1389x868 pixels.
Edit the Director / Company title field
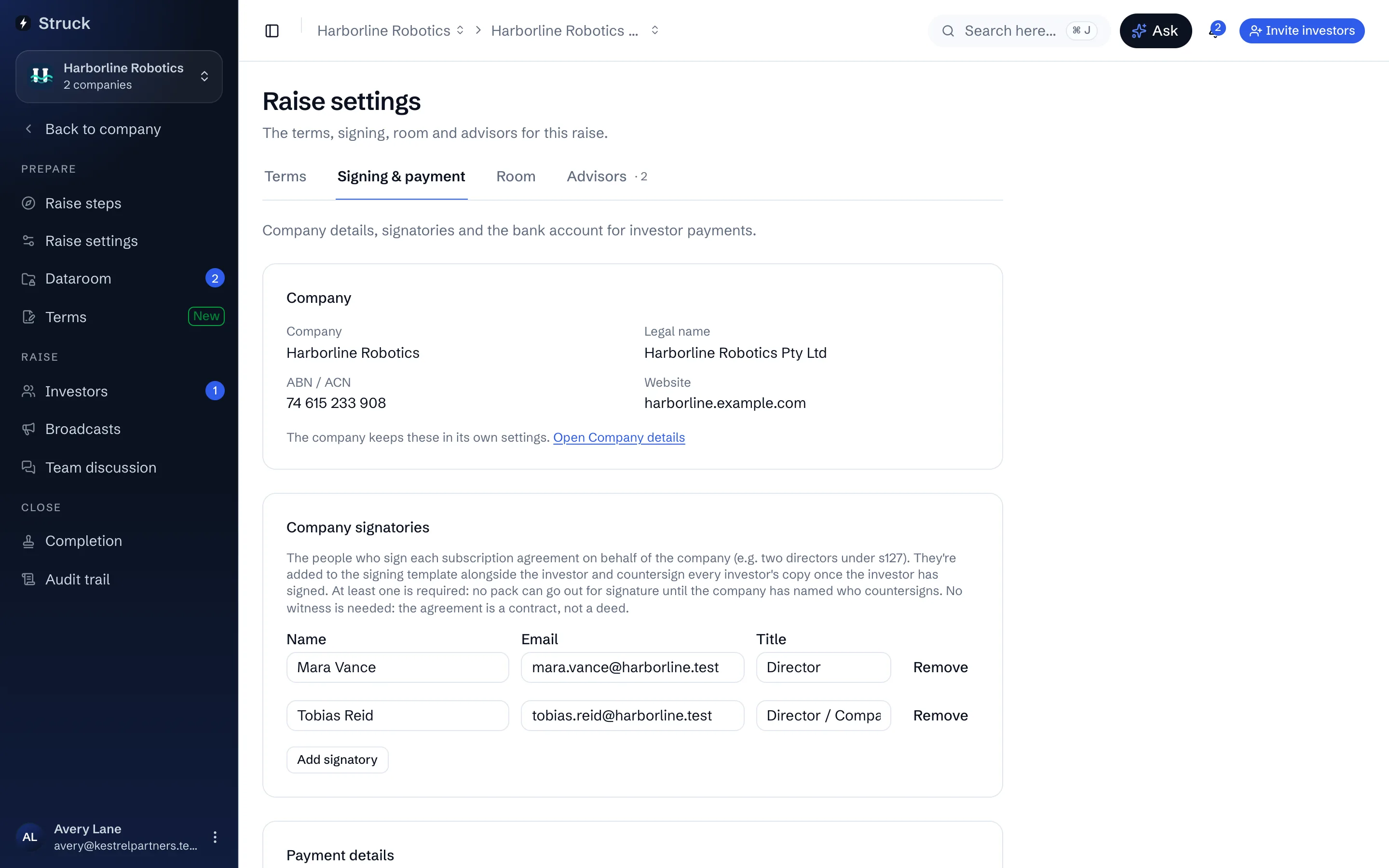(x=824, y=715)
